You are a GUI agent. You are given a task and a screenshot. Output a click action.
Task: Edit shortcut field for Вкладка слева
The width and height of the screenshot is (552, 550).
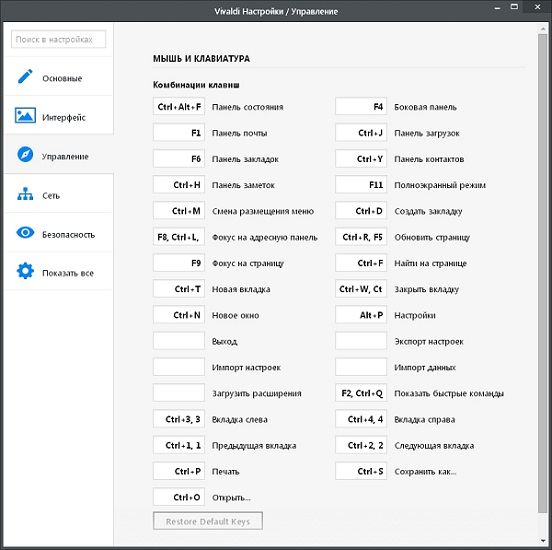point(179,419)
